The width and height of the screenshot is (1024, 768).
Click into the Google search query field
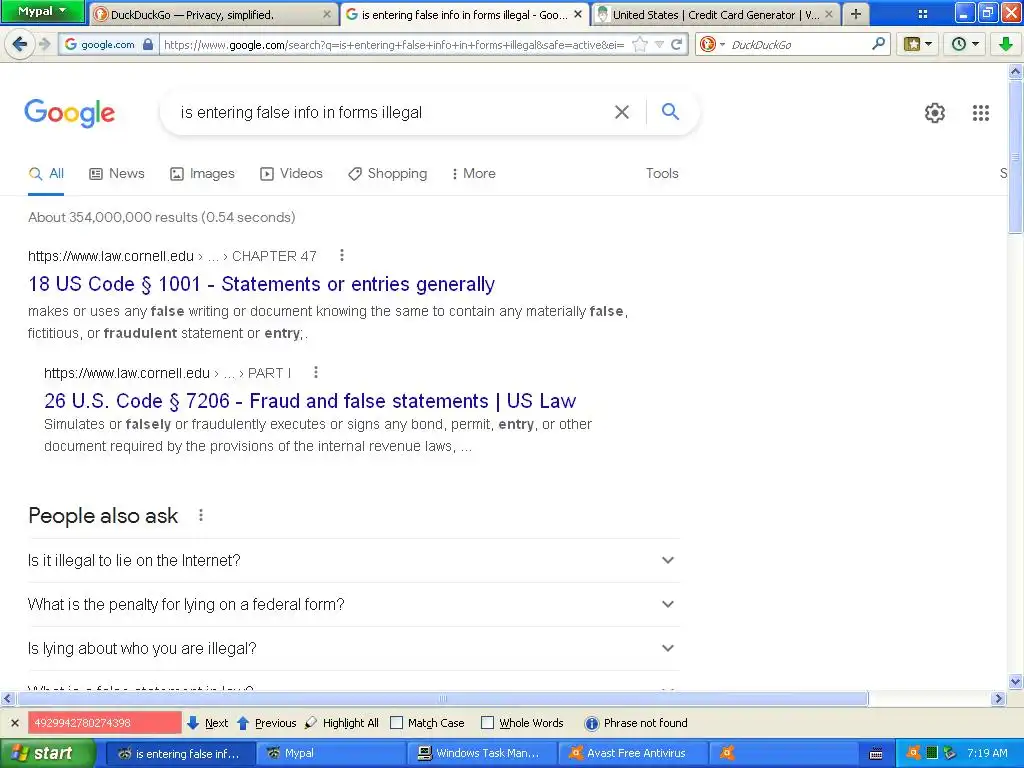coord(392,112)
